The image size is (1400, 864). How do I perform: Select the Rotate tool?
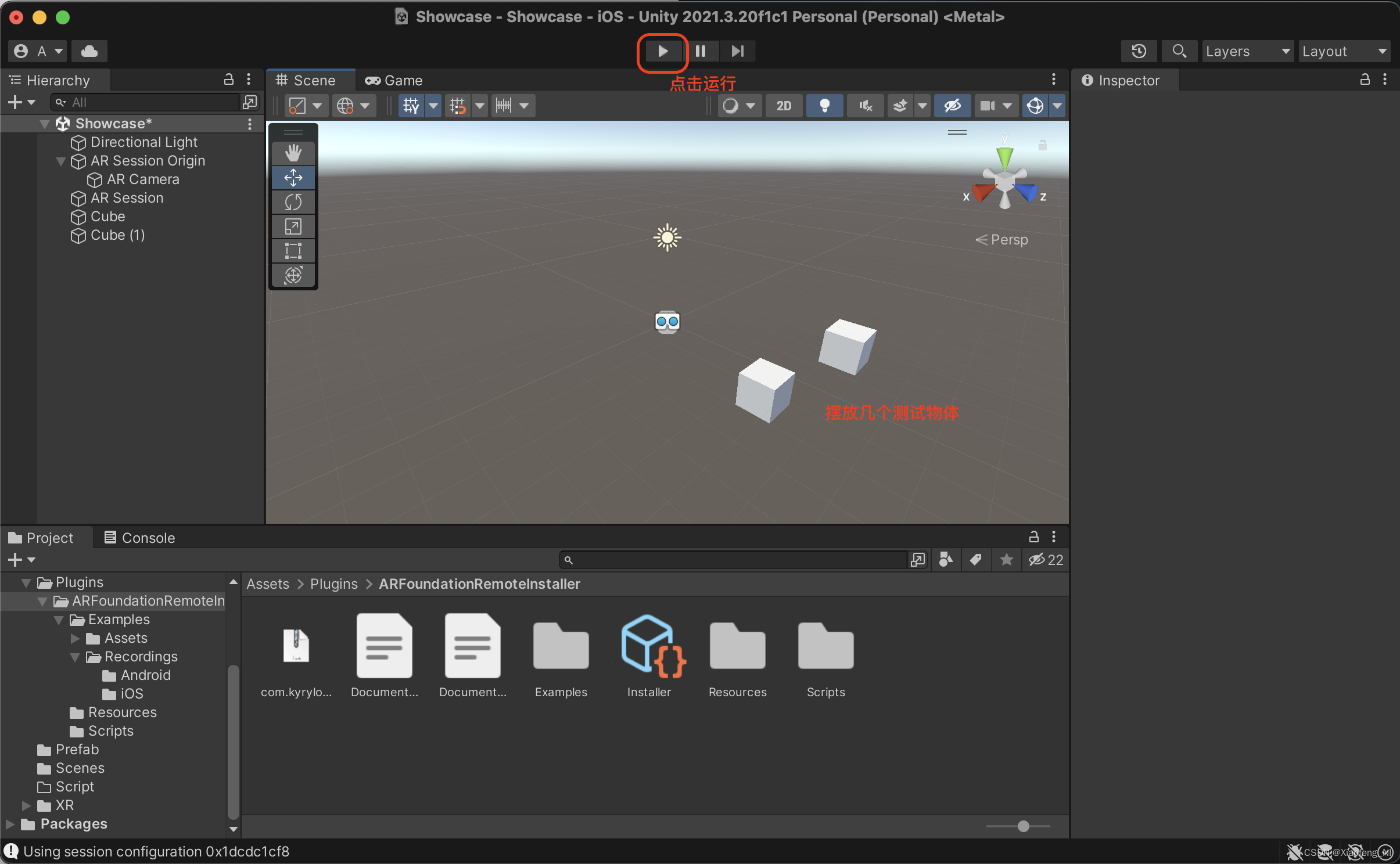(293, 202)
